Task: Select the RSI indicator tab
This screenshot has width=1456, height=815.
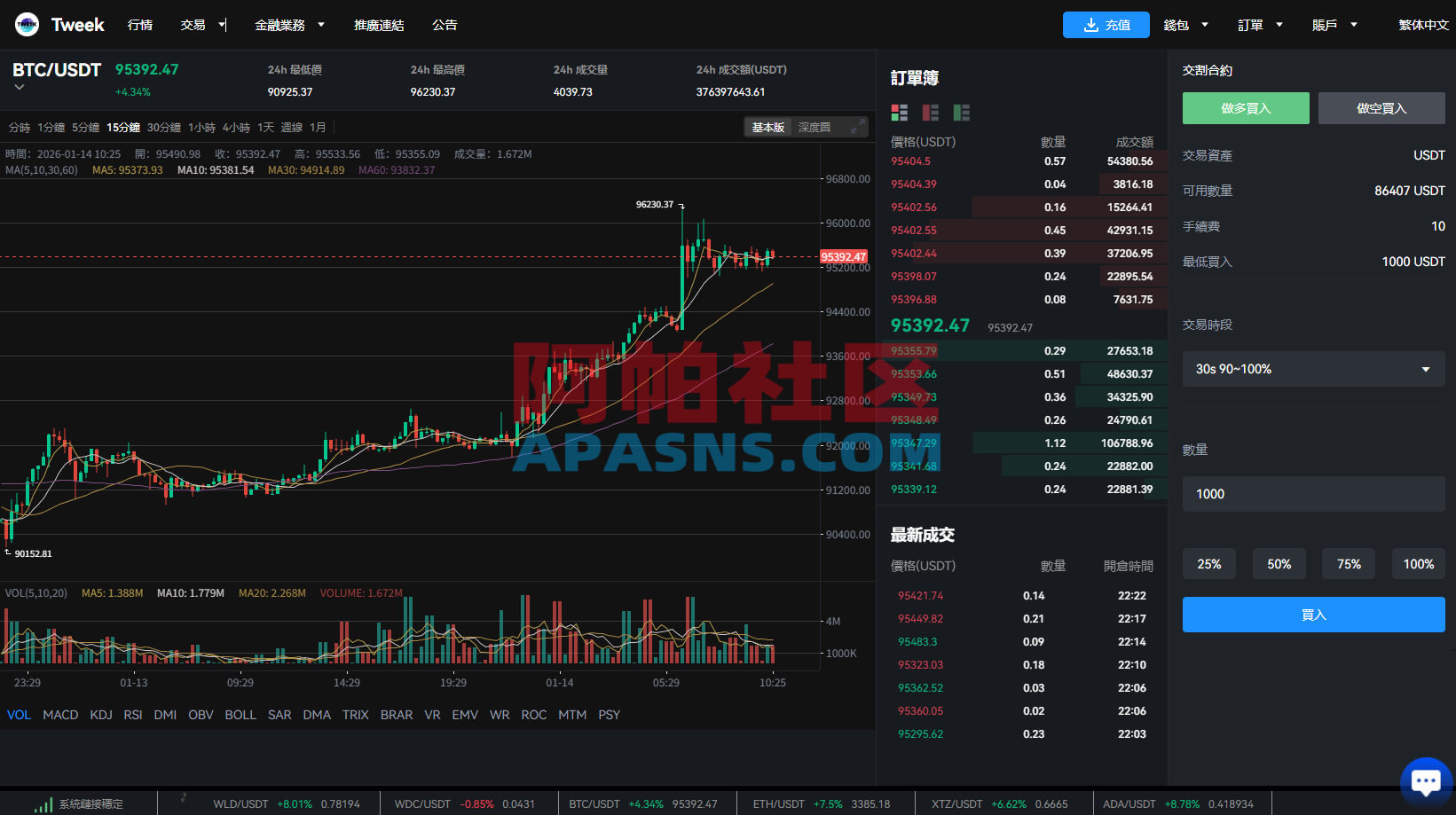Action: [133, 715]
